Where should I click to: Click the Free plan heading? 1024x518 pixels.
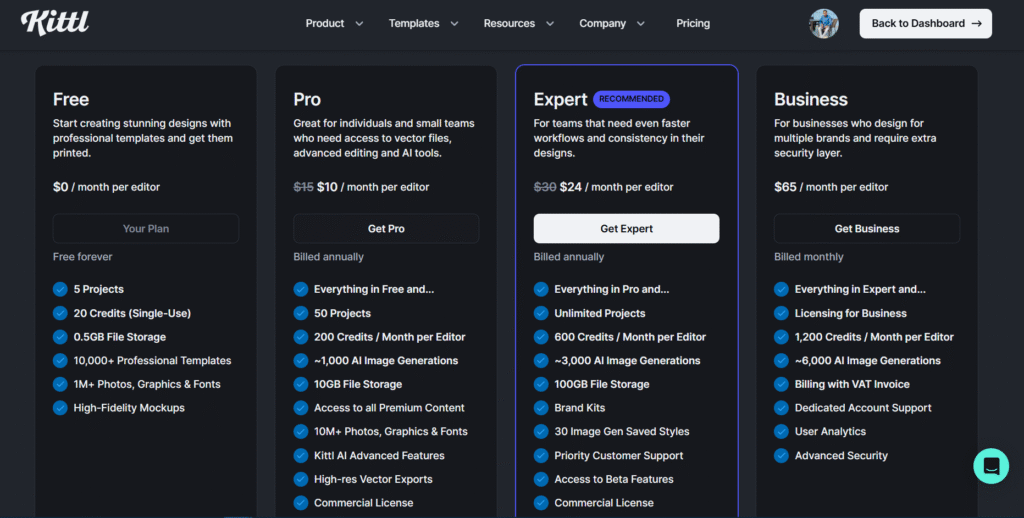(71, 99)
